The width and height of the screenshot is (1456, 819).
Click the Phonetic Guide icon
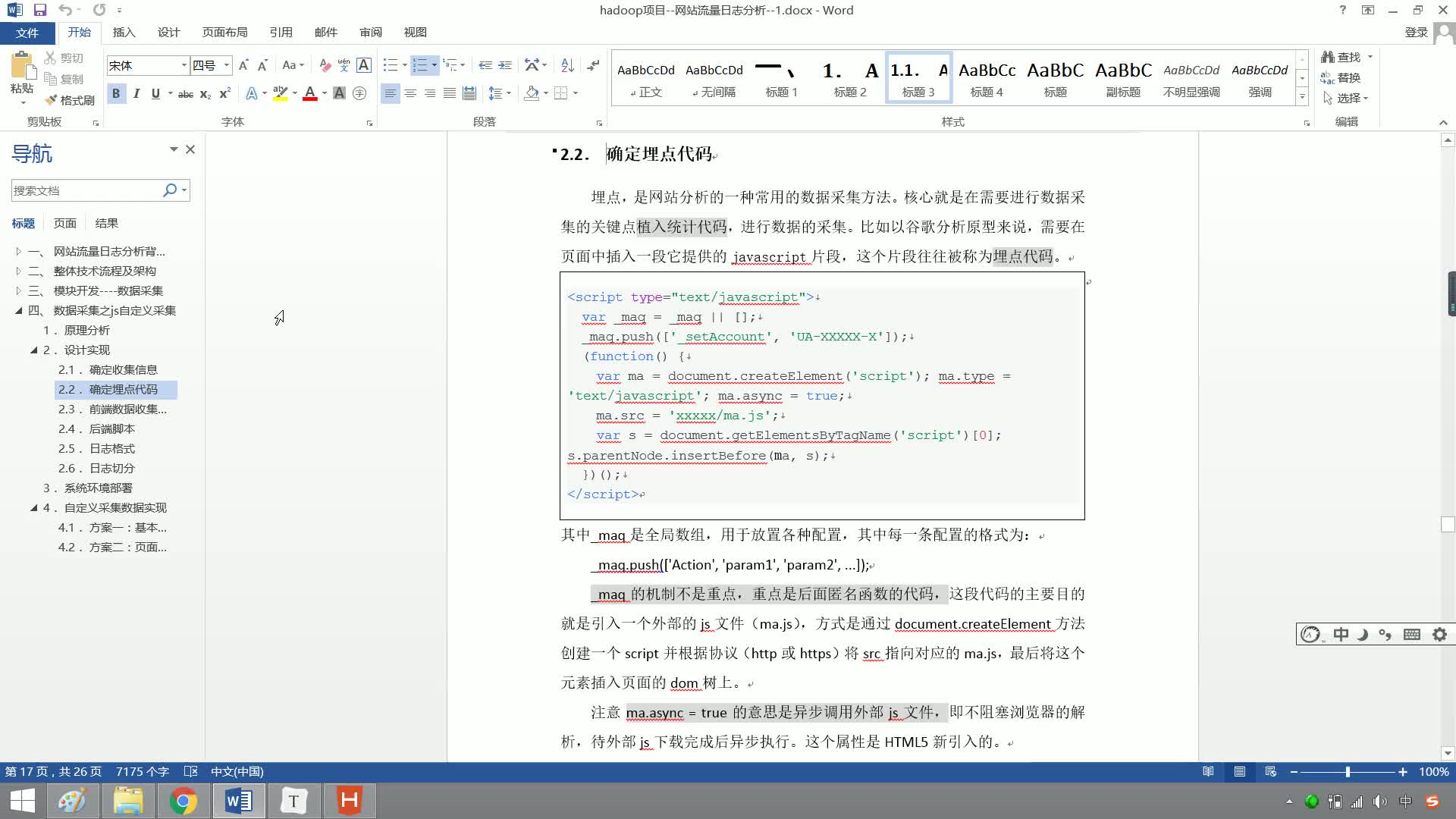344,65
